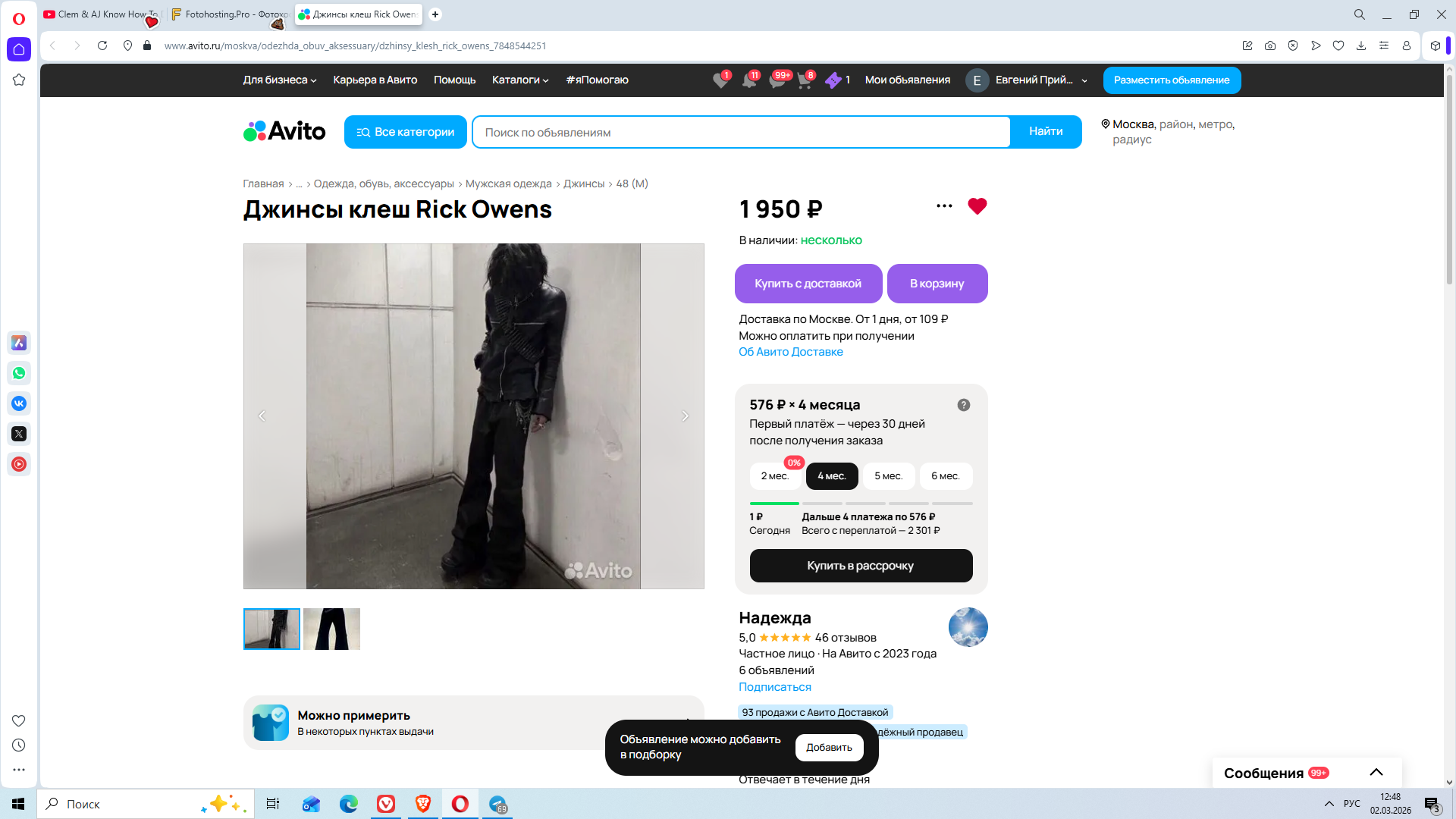1456x819 pixels.
Task: Open messages chat icon in header
Action: pyautogui.click(x=777, y=80)
